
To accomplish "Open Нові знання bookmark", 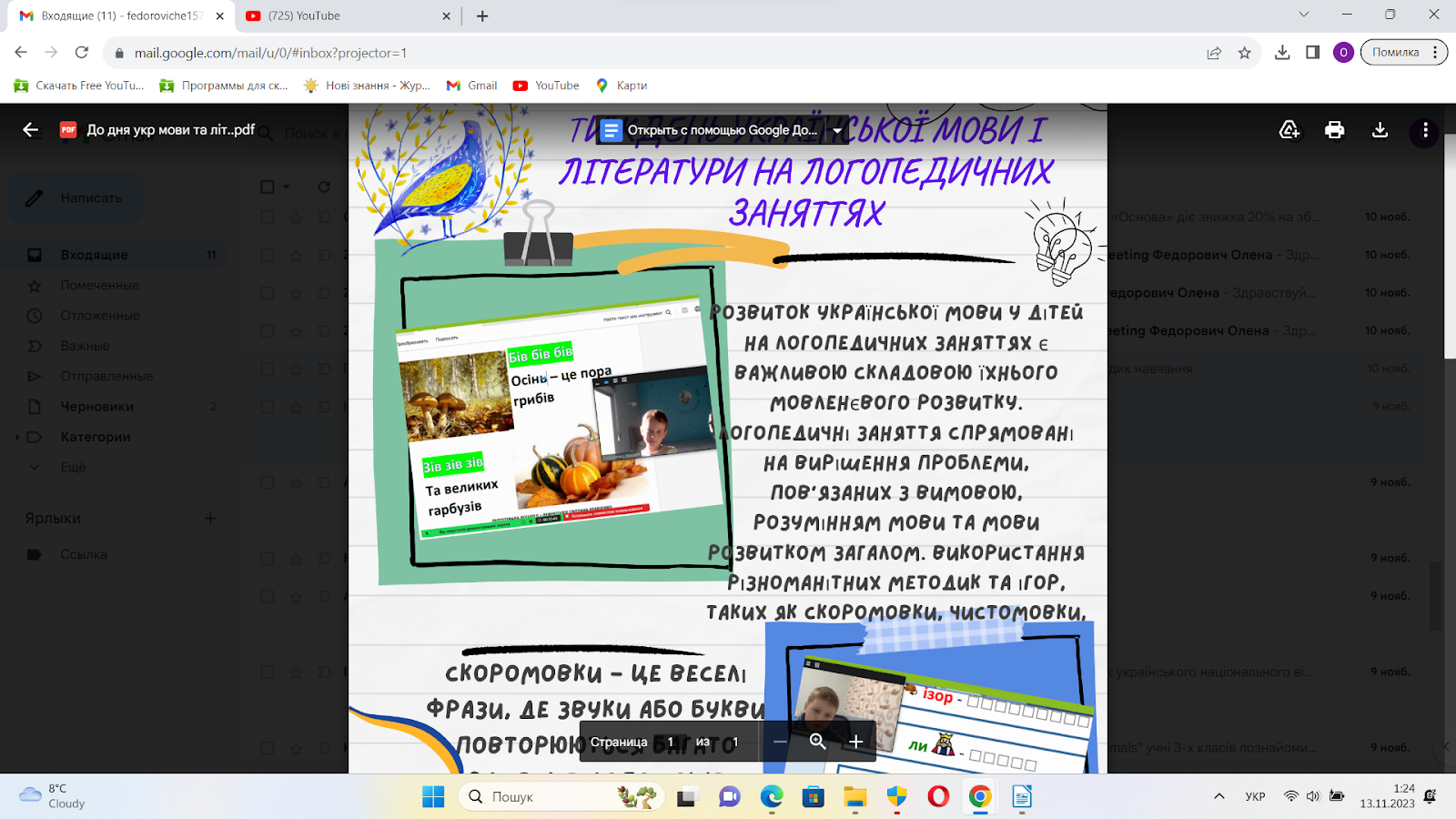I will click(x=368, y=86).
